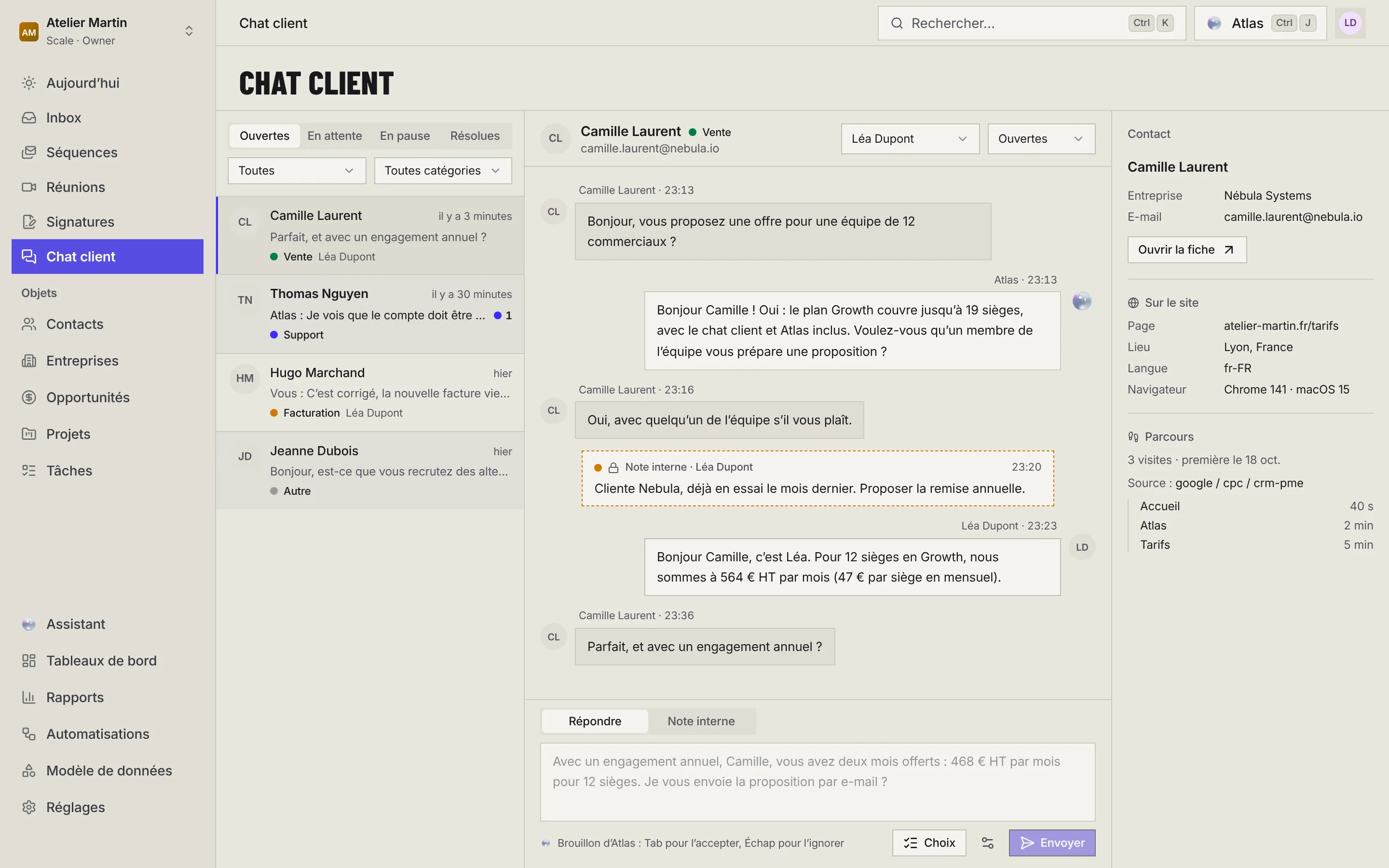Open Modèle de données
1389x868 pixels.
pyautogui.click(x=108, y=771)
